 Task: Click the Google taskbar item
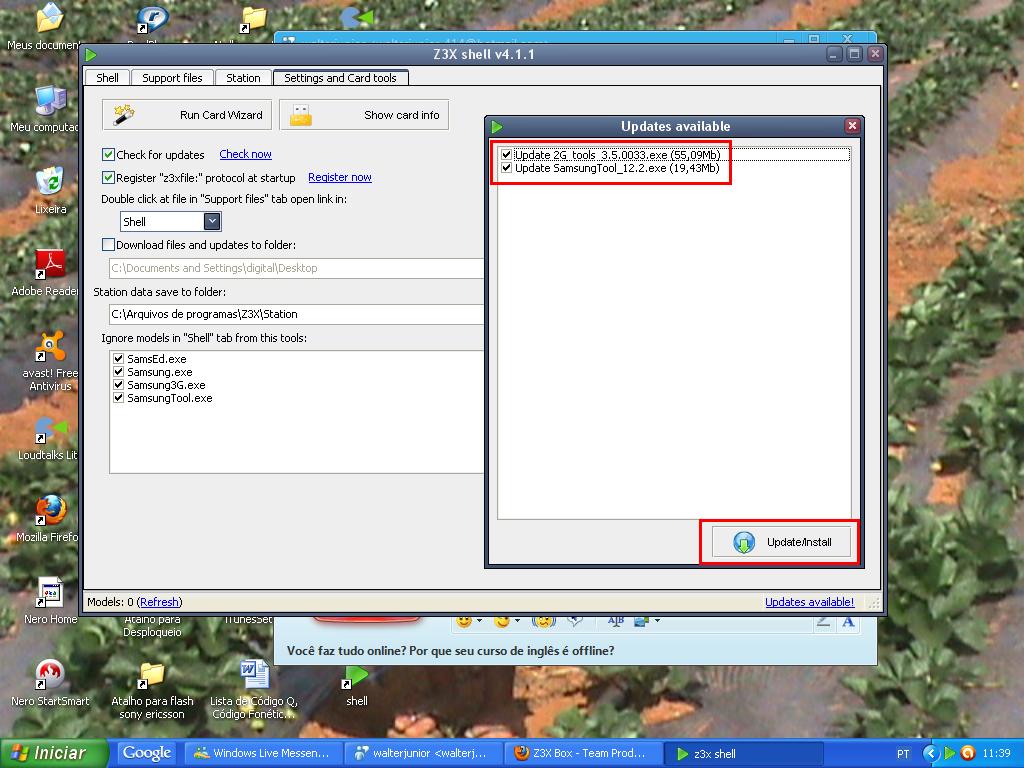(147, 753)
